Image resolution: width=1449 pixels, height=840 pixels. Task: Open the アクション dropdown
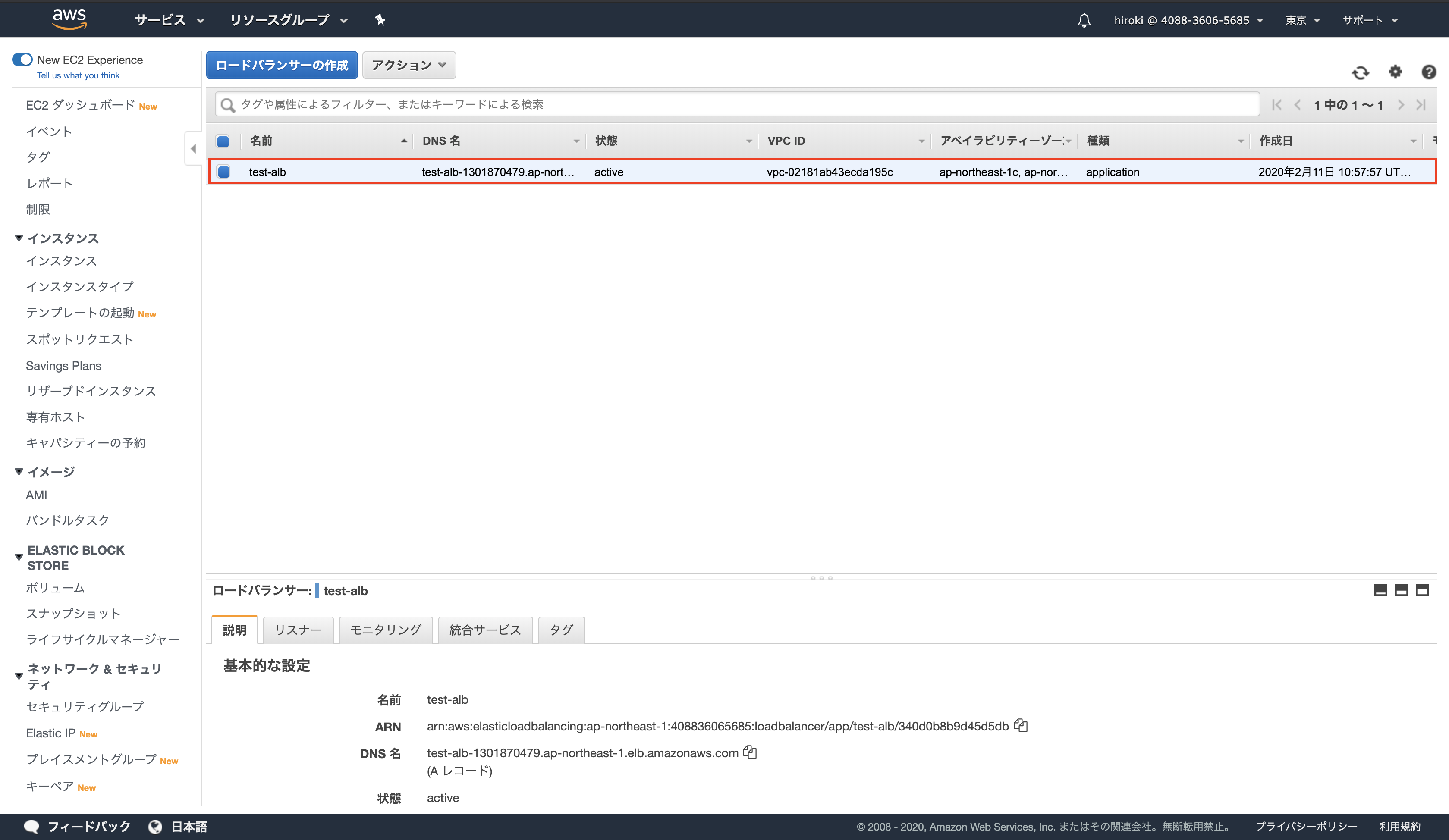click(x=409, y=65)
